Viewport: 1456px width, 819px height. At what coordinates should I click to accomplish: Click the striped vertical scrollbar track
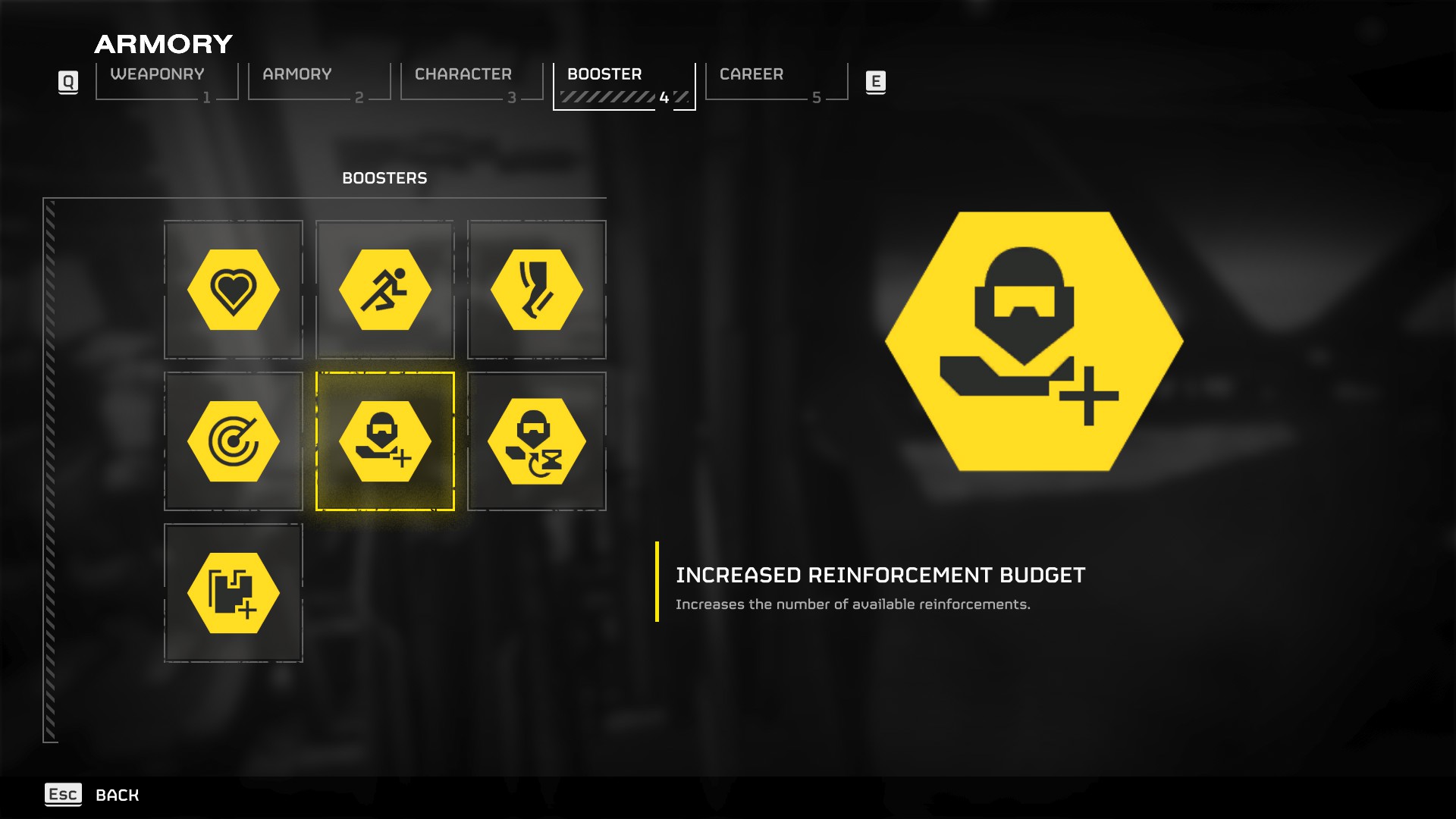50,470
